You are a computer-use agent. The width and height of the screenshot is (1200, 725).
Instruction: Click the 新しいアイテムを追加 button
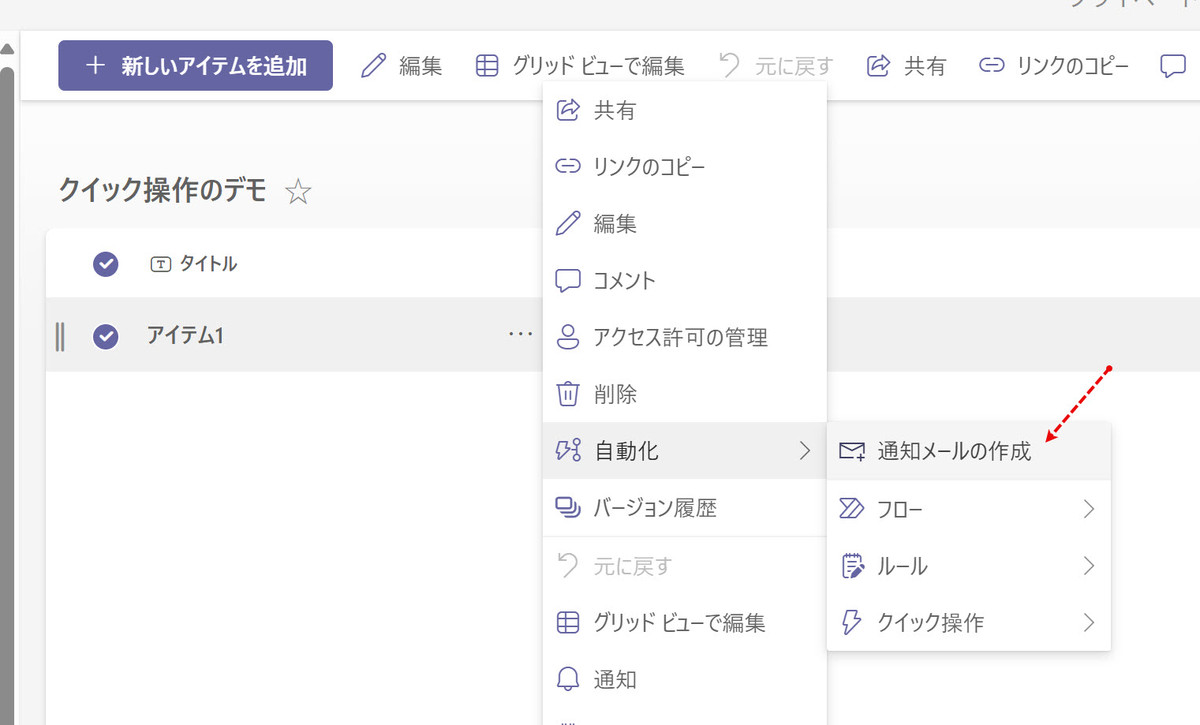click(x=195, y=66)
